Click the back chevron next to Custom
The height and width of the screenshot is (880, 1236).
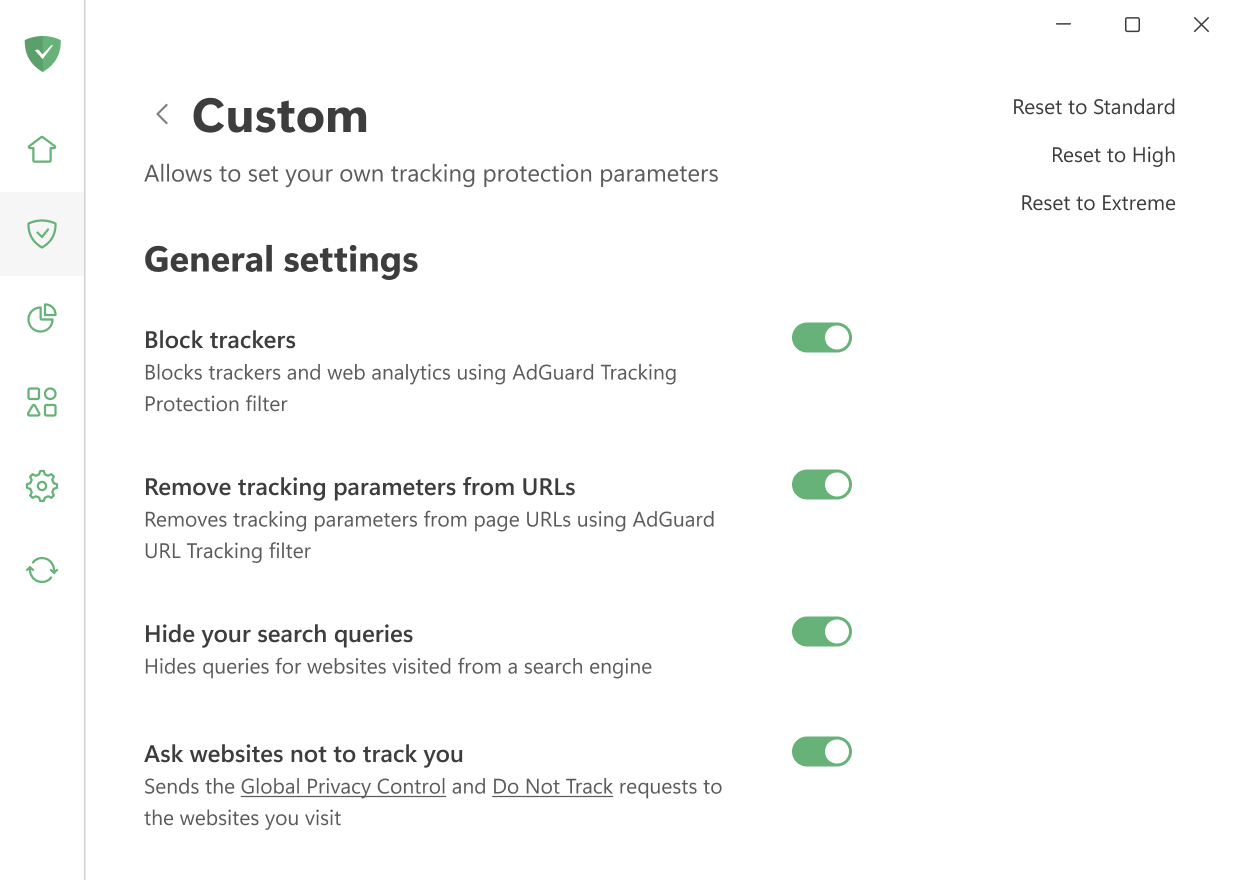tap(162, 114)
